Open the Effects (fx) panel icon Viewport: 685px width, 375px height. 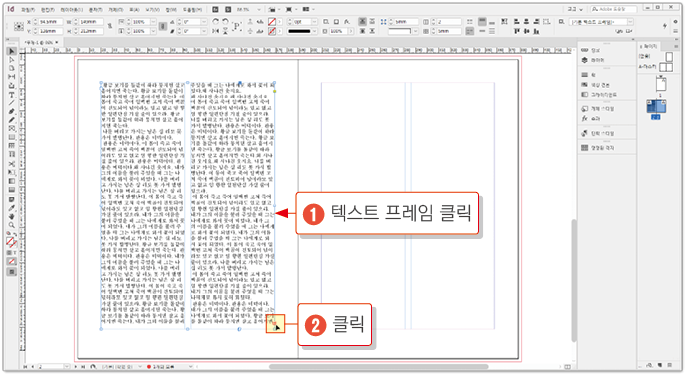[x=585, y=118]
